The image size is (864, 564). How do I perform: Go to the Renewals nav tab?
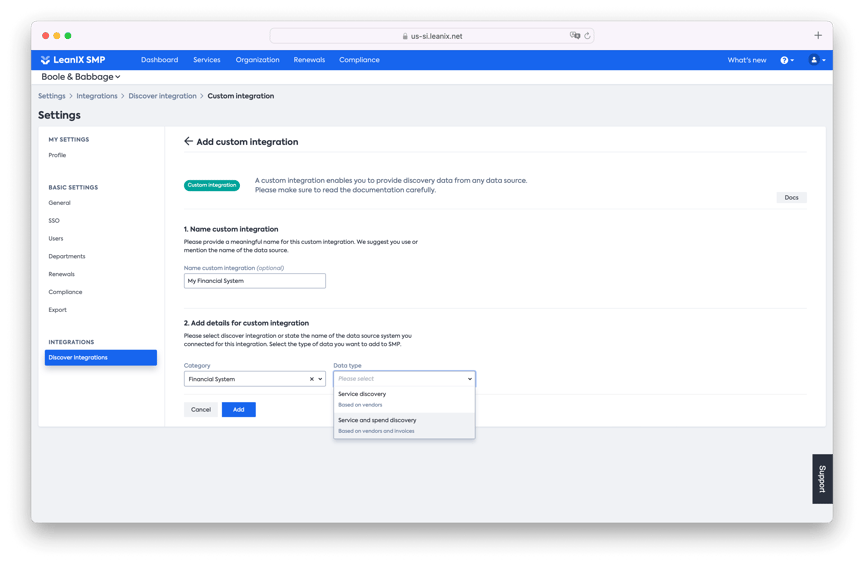pyautogui.click(x=309, y=60)
